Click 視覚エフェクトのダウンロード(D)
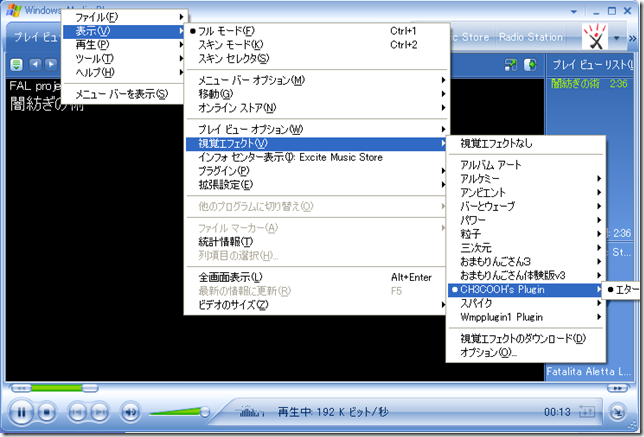The image size is (644, 437). coord(526,338)
